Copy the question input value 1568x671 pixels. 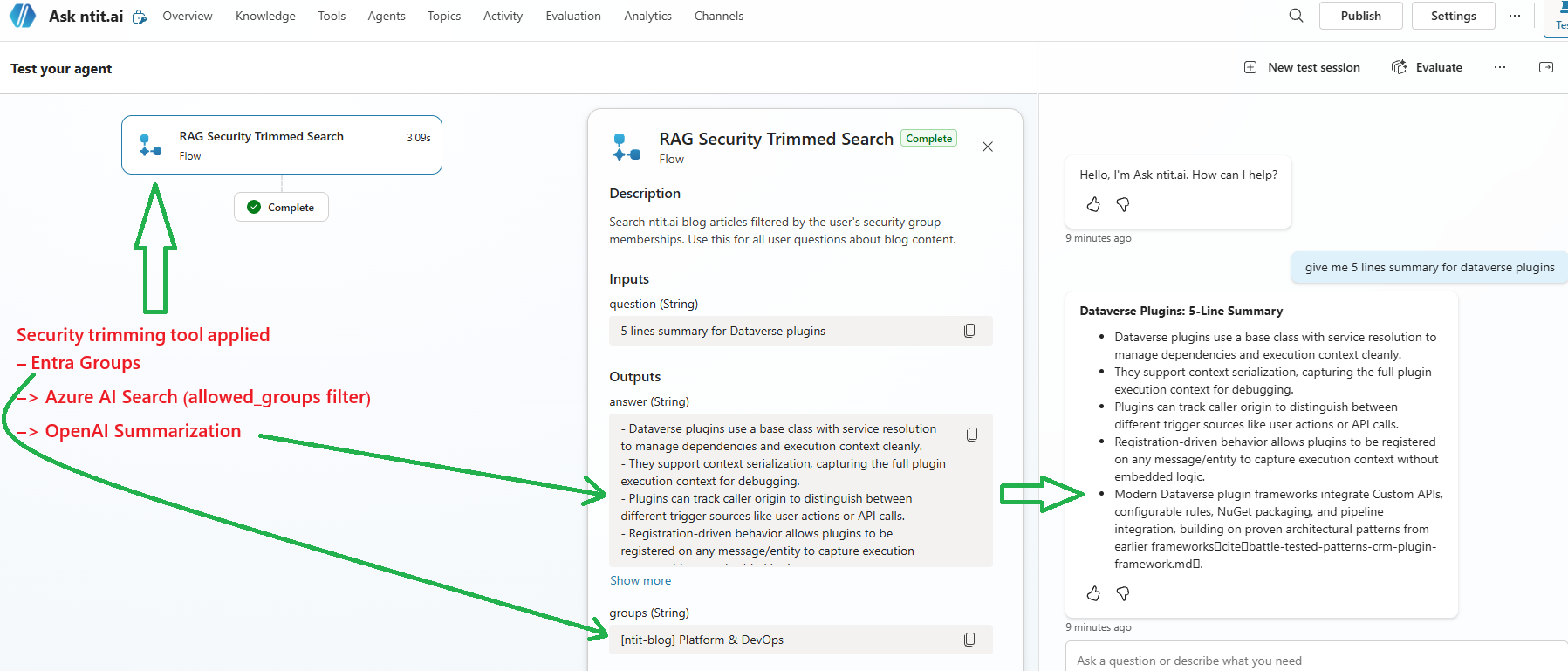coord(969,331)
